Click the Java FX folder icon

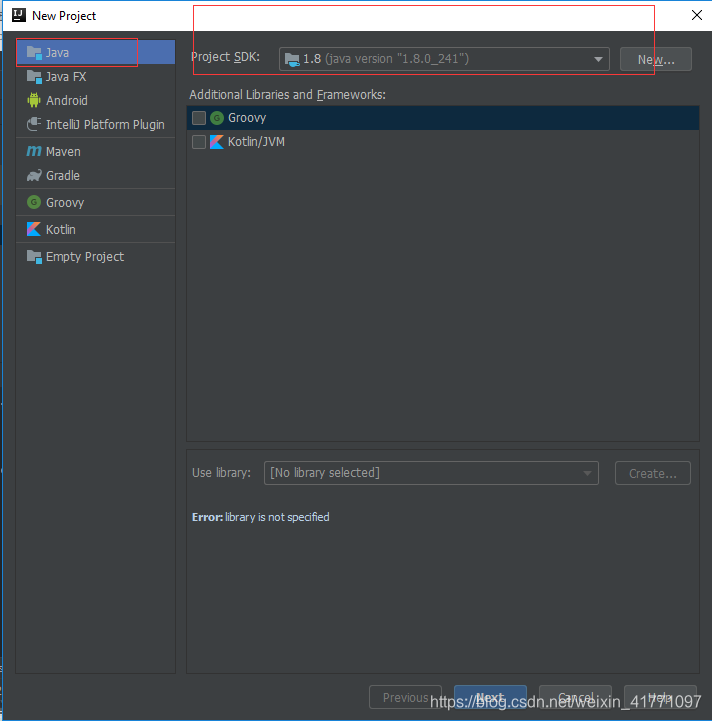pyautogui.click(x=34, y=76)
